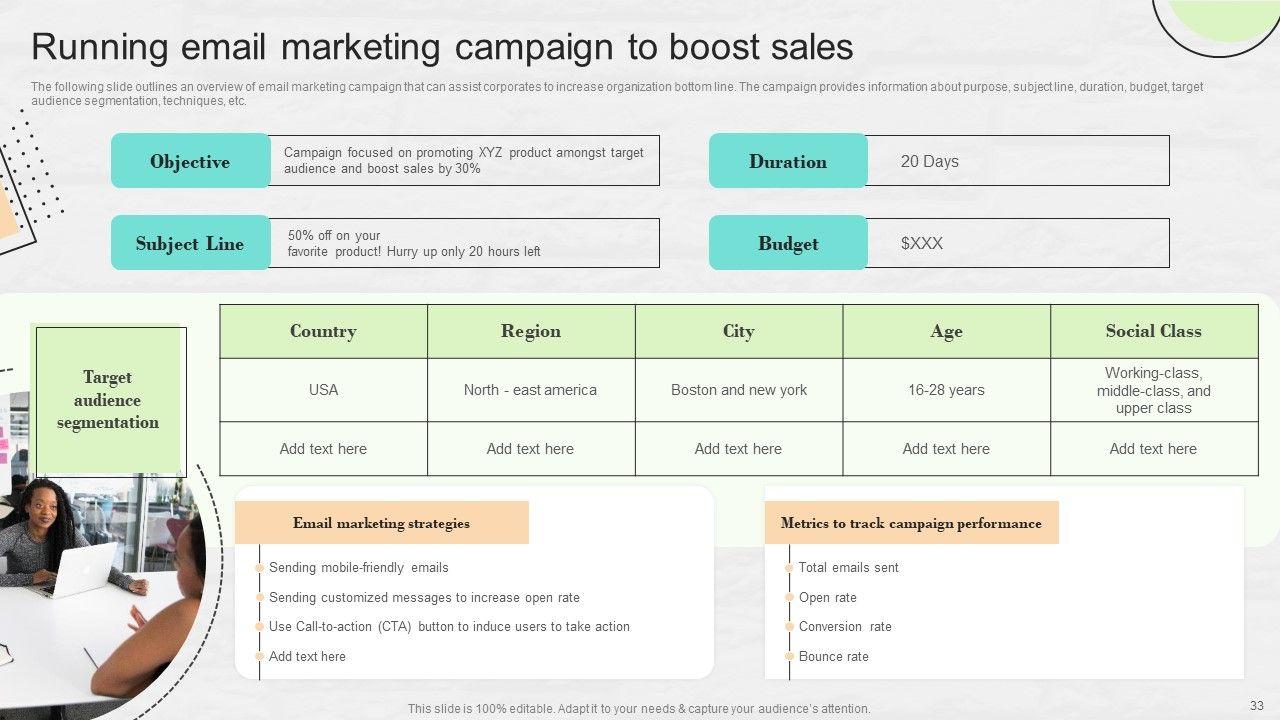
Task: Click the Social Class column header
Action: pyautogui.click(x=1154, y=331)
